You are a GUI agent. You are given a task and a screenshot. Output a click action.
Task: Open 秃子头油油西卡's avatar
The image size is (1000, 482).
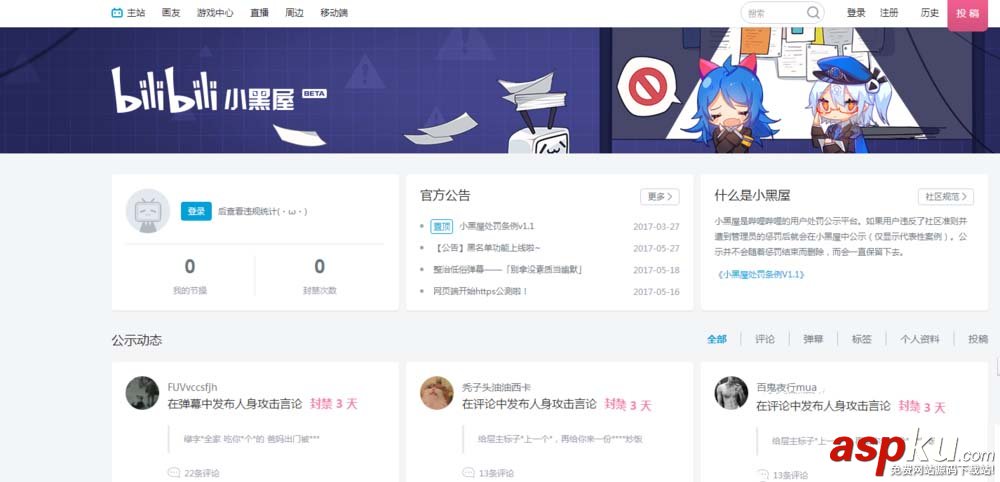point(437,393)
